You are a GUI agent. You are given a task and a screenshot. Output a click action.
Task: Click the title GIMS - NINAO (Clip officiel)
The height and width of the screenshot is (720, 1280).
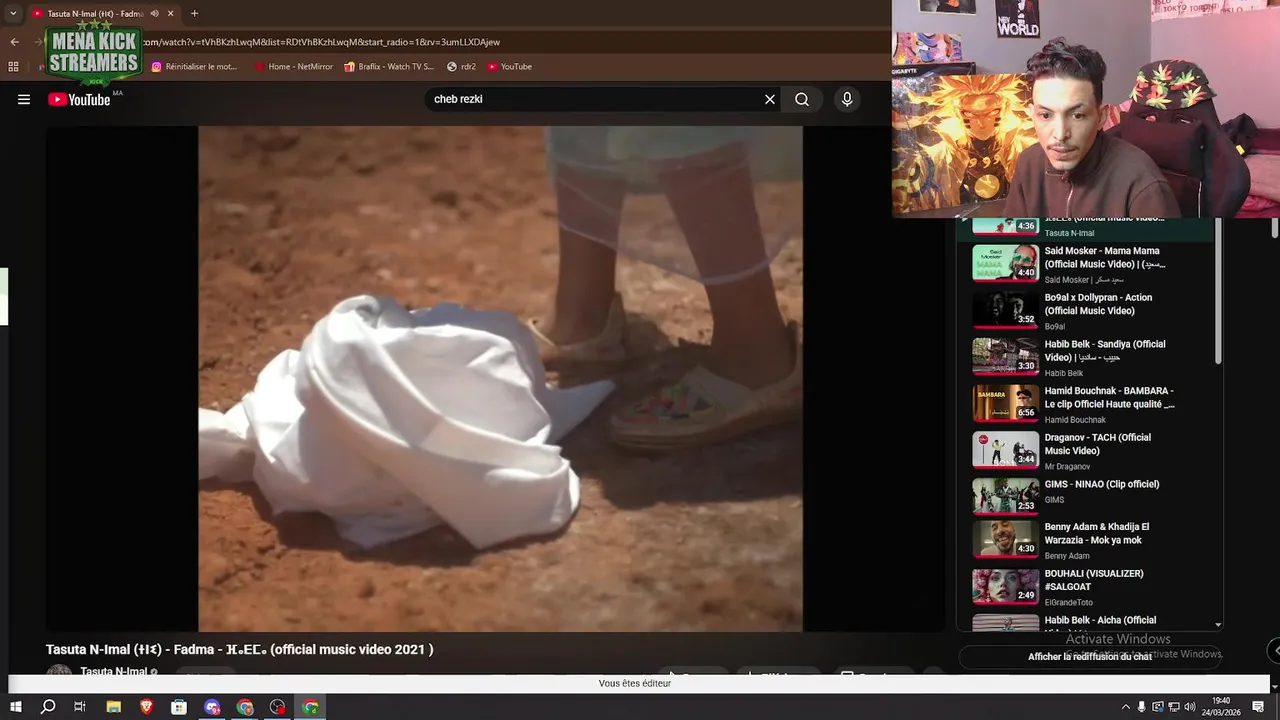click(1102, 484)
